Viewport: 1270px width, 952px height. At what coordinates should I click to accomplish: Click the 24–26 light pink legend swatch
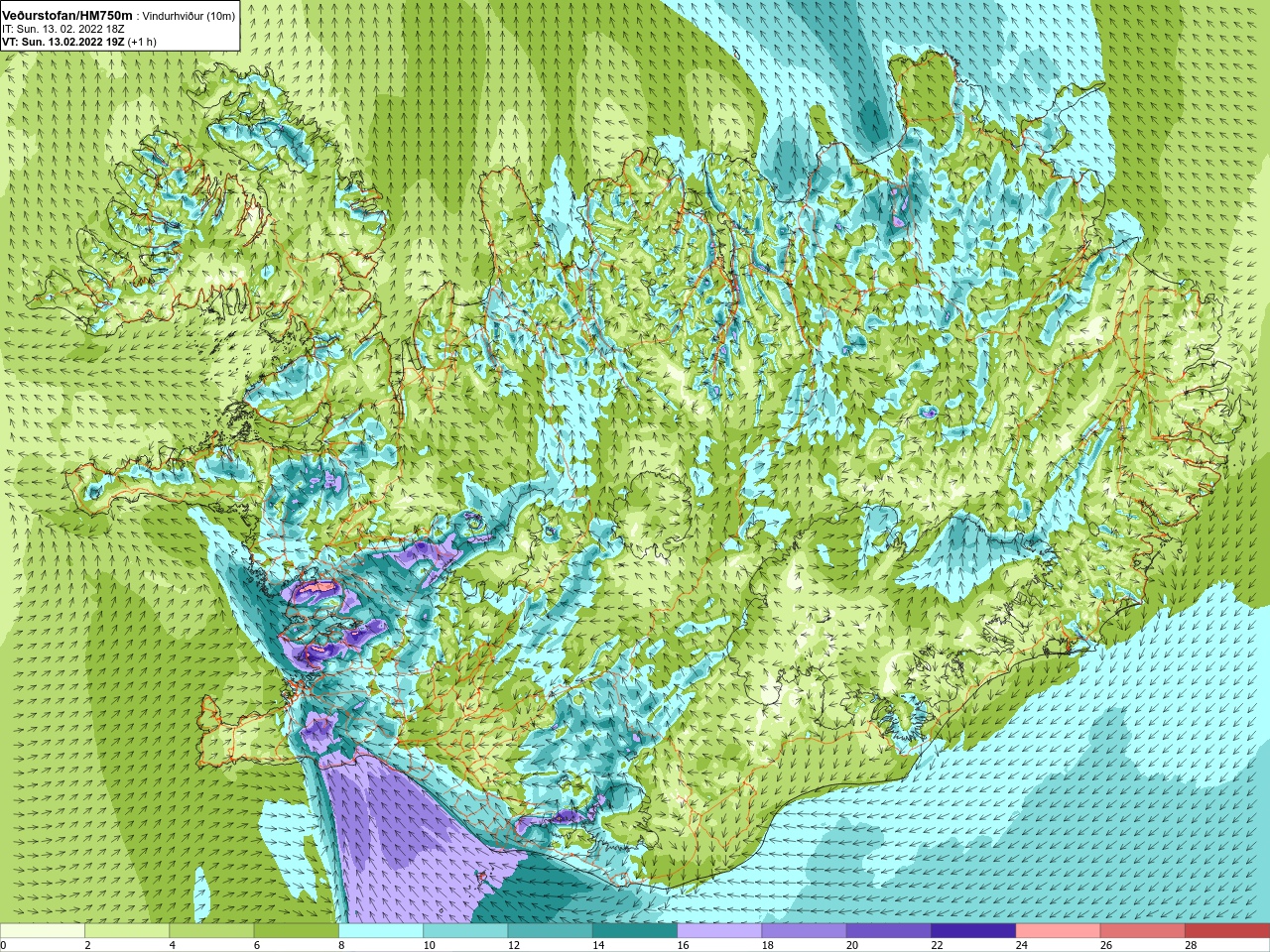(1059, 931)
